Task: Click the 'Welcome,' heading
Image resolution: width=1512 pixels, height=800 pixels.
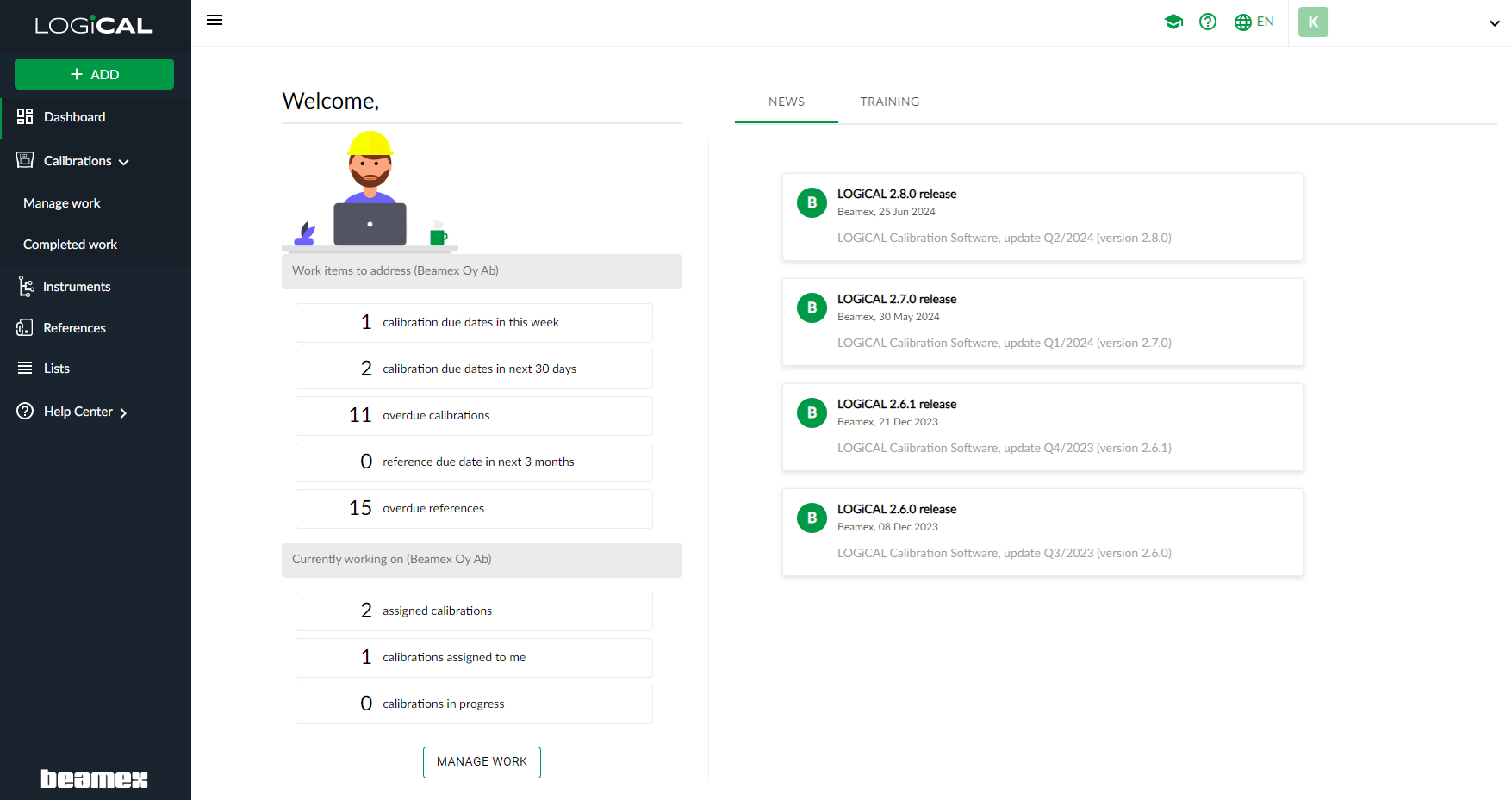Action: [331, 101]
